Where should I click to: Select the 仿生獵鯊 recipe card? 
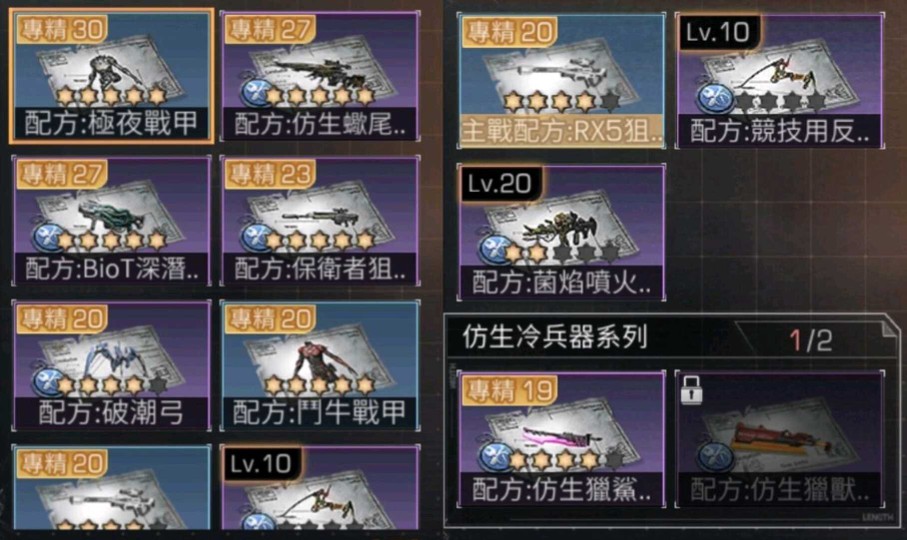[x=561, y=439]
